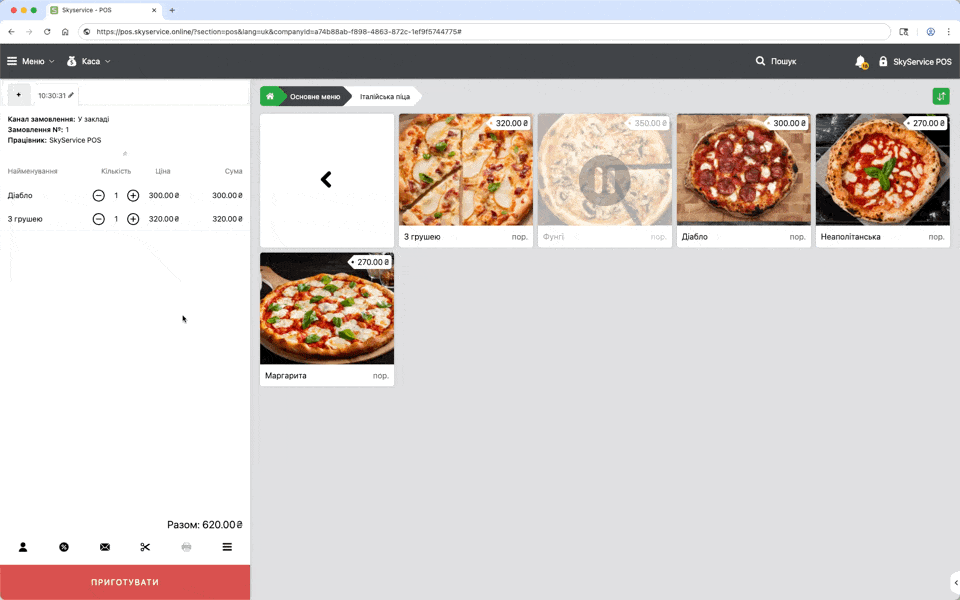The height and width of the screenshot is (600, 960).
Task: Click the green sort arrows button
Action: [x=940, y=96]
